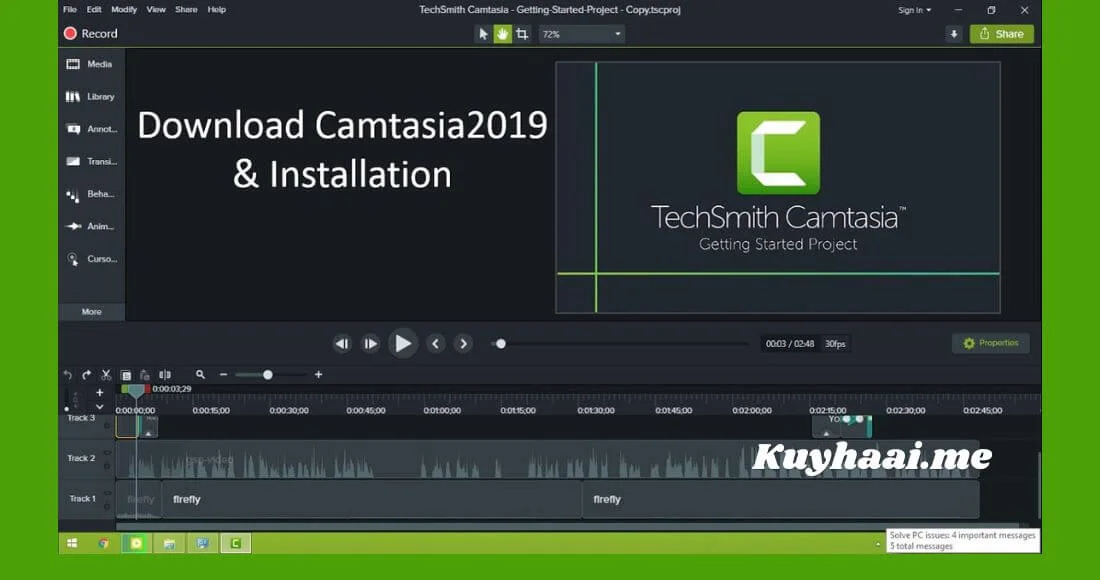Click the horizontal timeline scrollbar
The image size is (1100, 580).
point(567,525)
